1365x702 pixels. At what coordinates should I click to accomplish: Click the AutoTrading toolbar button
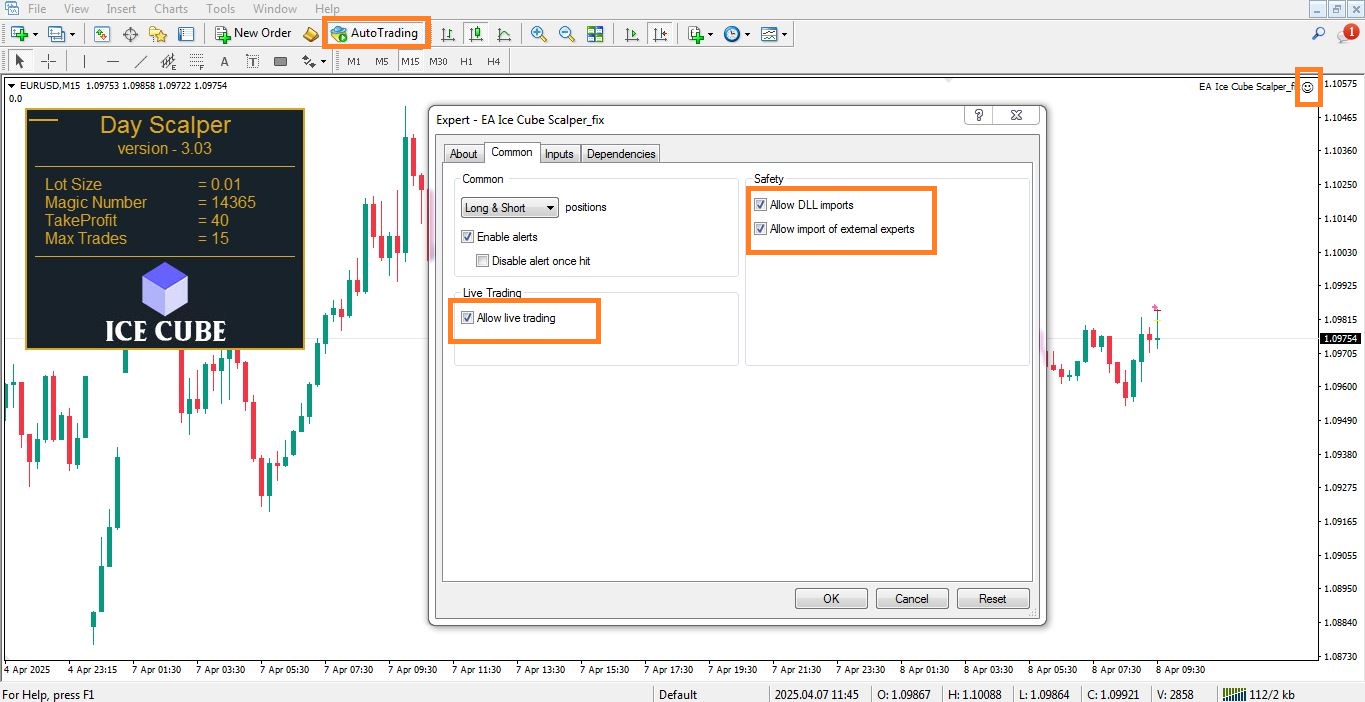[x=375, y=33]
